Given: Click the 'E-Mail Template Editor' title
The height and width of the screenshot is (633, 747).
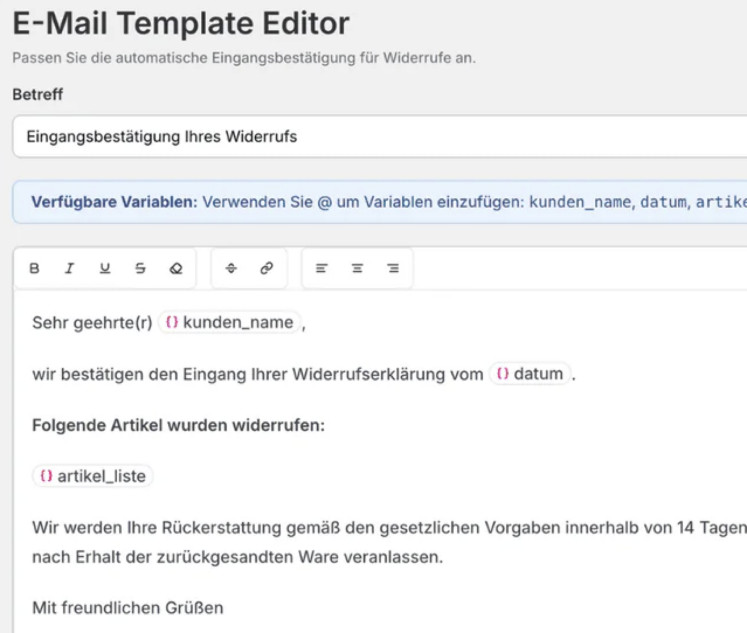Looking at the screenshot, I should (181, 23).
